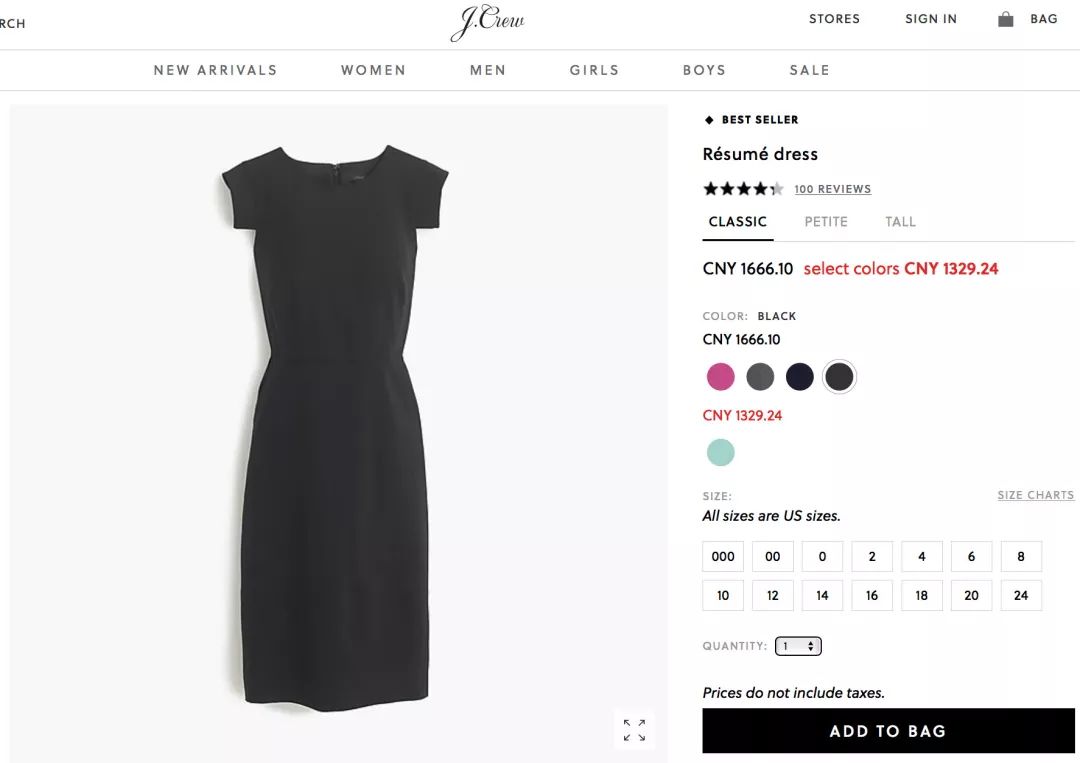Pick the navy color swatch
1080x763 pixels.
(x=800, y=377)
